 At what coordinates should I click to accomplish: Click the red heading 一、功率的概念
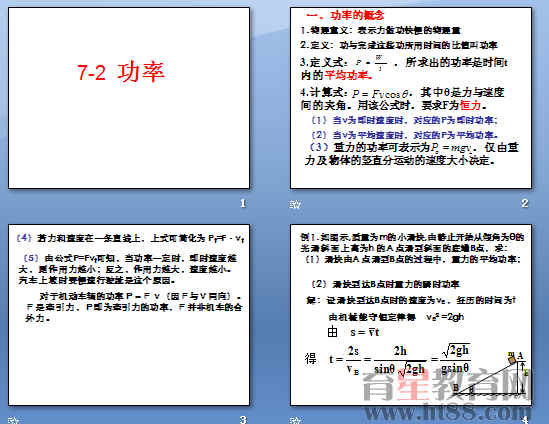[x=345, y=15]
